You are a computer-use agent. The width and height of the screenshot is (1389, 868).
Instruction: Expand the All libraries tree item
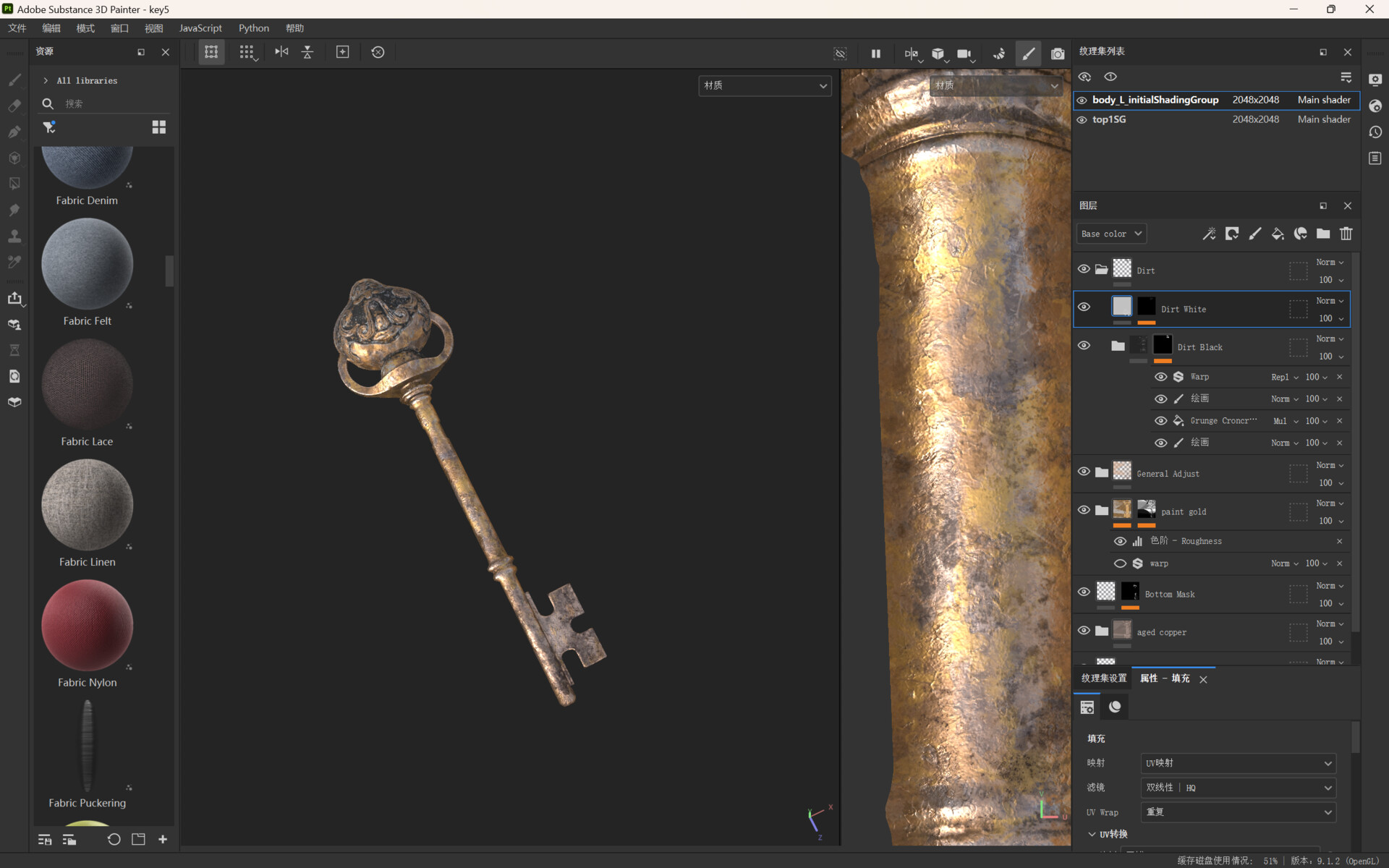coord(46,80)
